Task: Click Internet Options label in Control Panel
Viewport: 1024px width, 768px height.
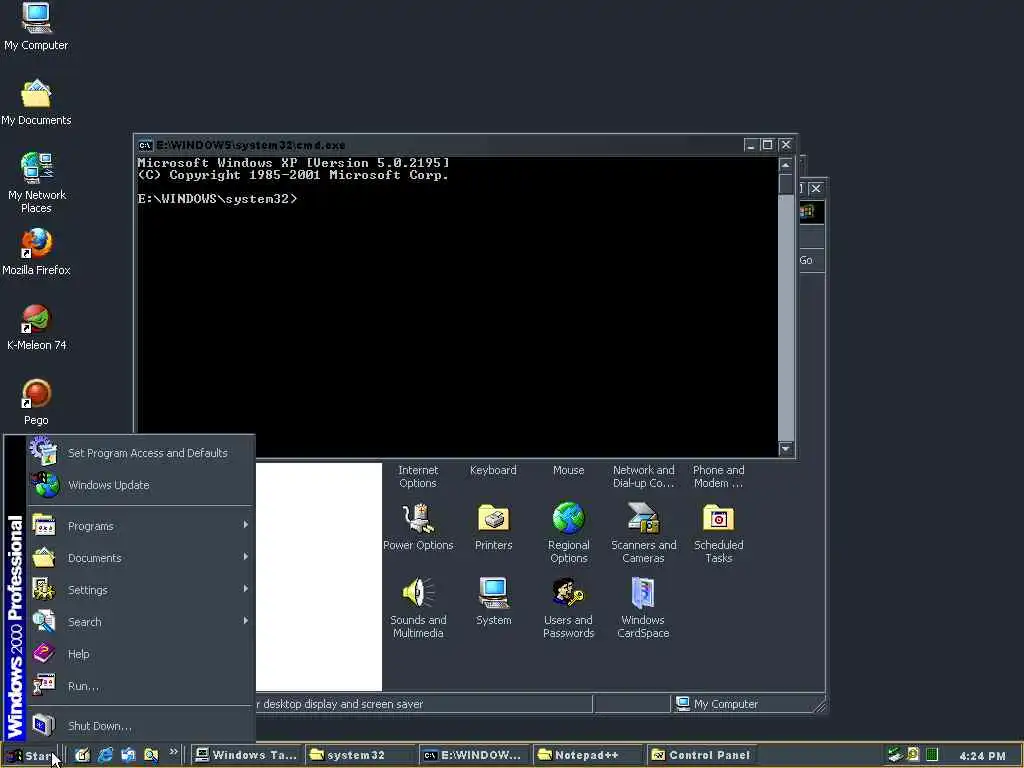Action: pyautogui.click(x=418, y=477)
